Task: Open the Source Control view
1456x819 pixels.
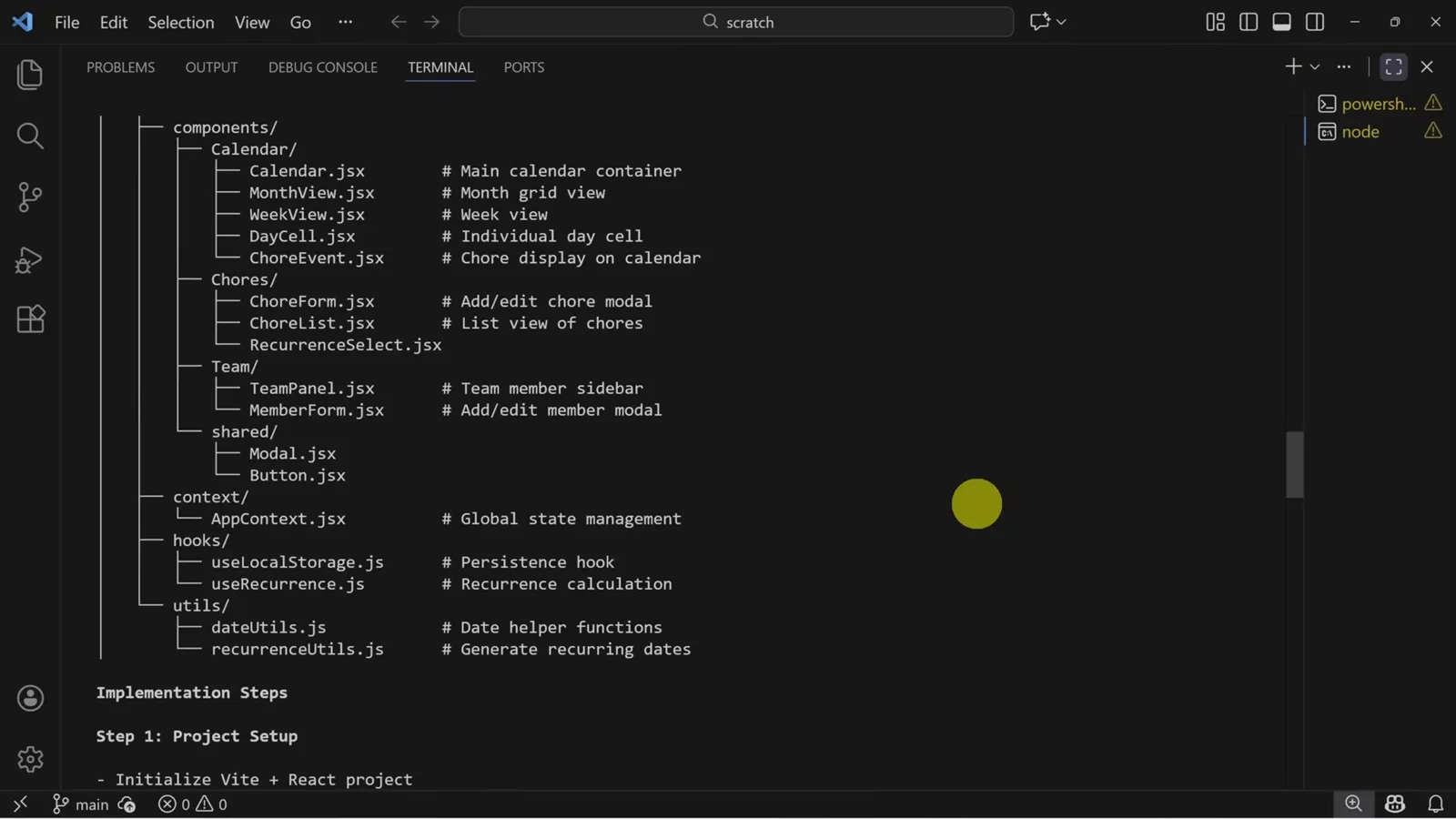Action: pyautogui.click(x=30, y=197)
